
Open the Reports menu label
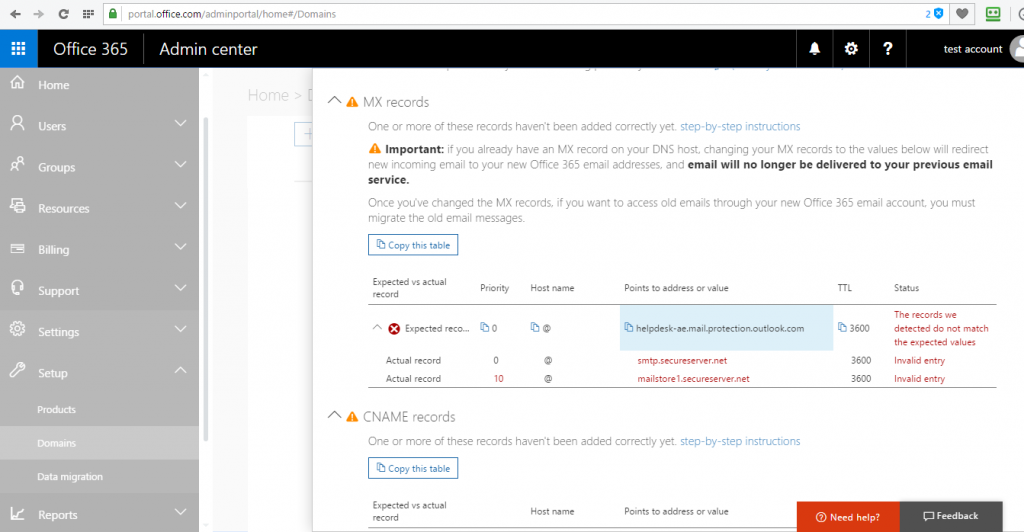pyautogui.click(x=57, y=515)
